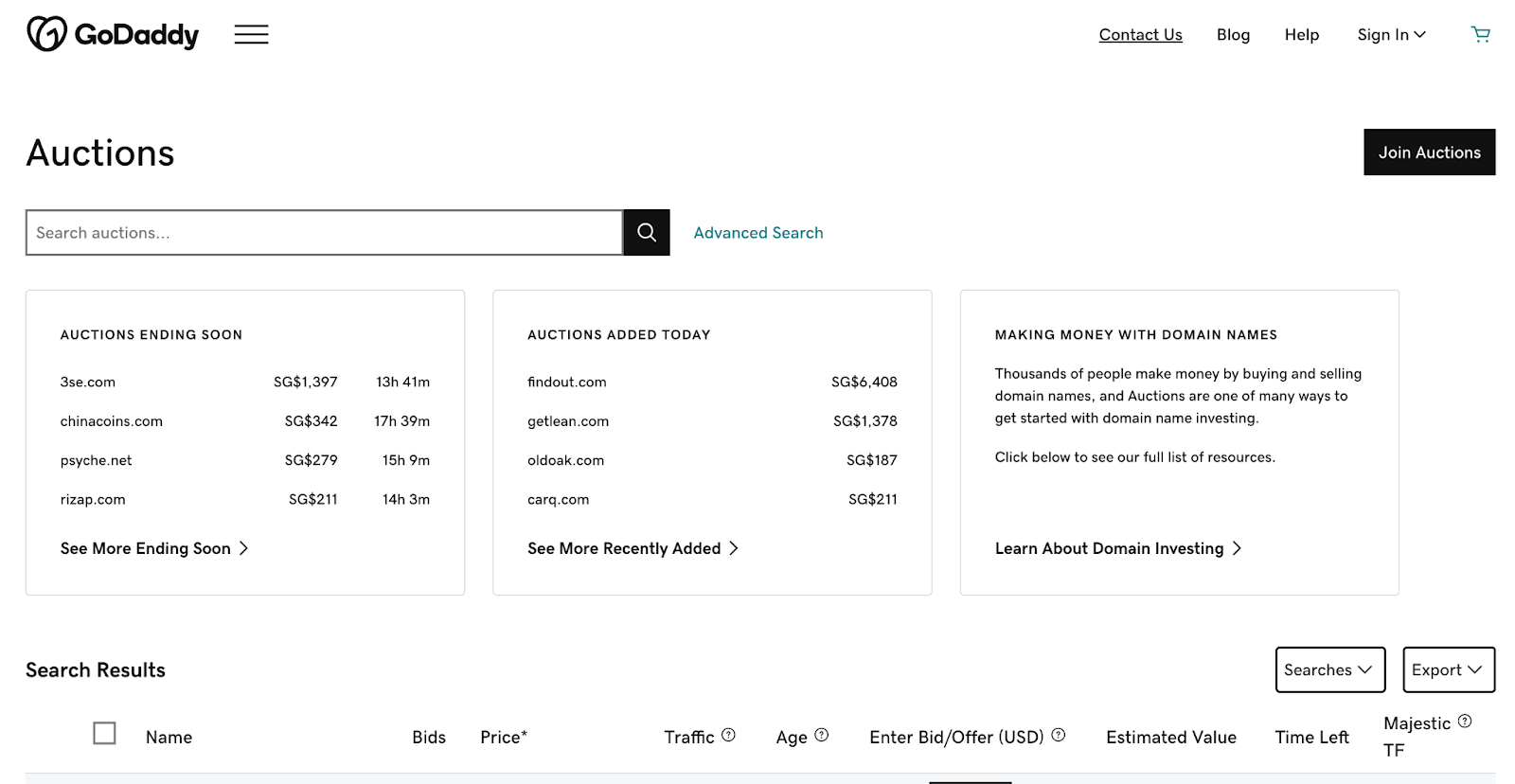Click the Enter Bid/Offer (USD) column header
The image size is (1515, 784).
point(956,737)
